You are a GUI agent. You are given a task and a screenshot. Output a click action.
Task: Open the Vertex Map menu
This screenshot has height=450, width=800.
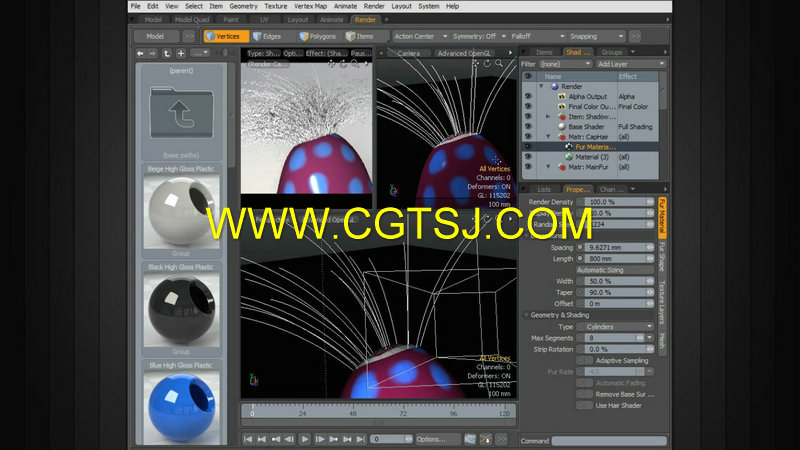(310, 6)
